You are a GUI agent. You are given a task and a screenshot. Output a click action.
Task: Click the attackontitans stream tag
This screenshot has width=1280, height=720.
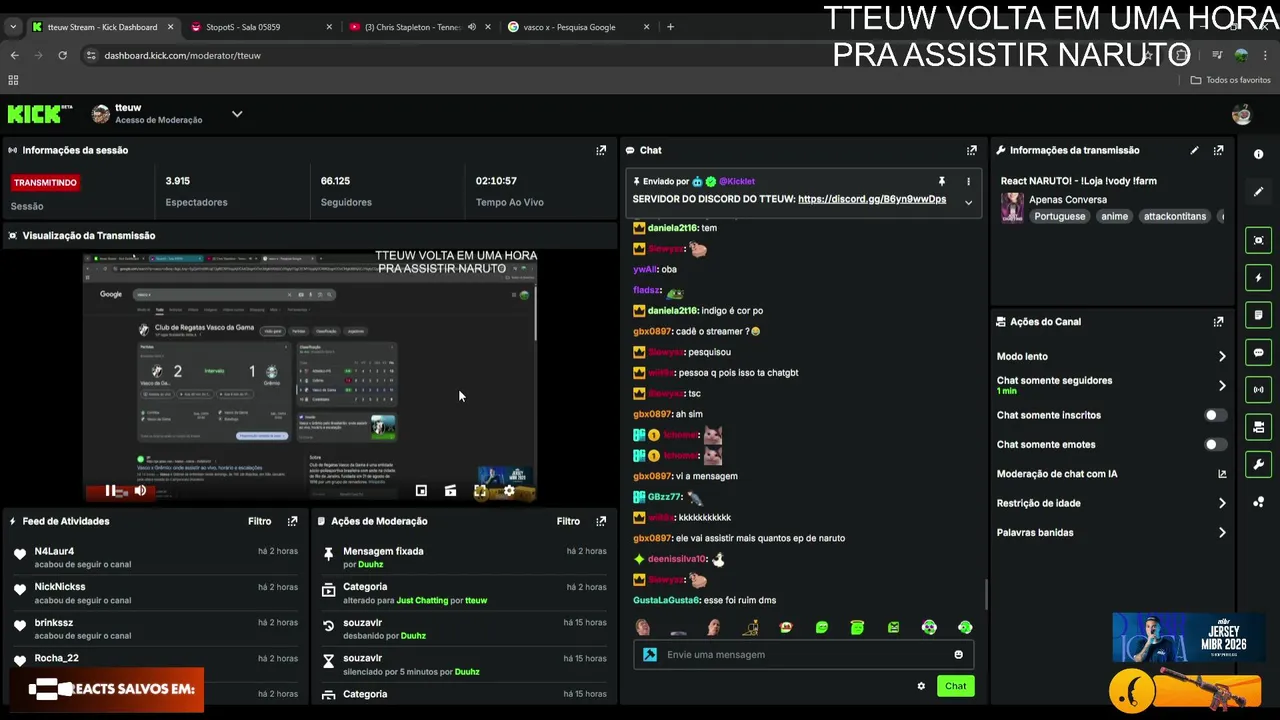1175,216
